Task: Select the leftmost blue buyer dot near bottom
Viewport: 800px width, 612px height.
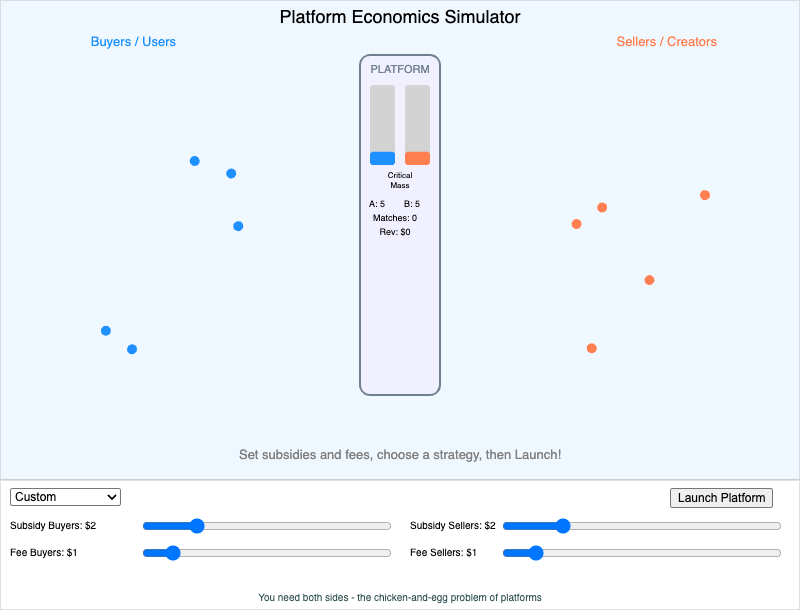Action: pos(105,330)
